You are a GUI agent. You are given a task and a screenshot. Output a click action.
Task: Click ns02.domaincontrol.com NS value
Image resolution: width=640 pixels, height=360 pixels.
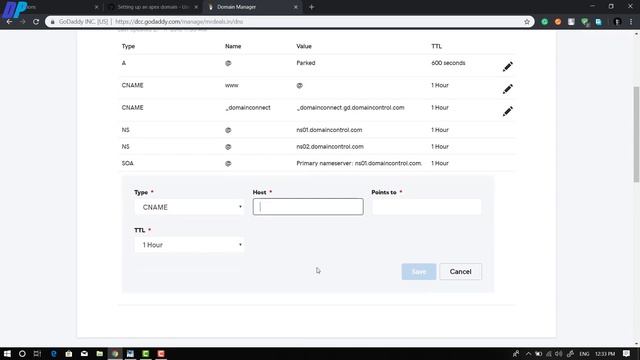click(x=330, y=147)
